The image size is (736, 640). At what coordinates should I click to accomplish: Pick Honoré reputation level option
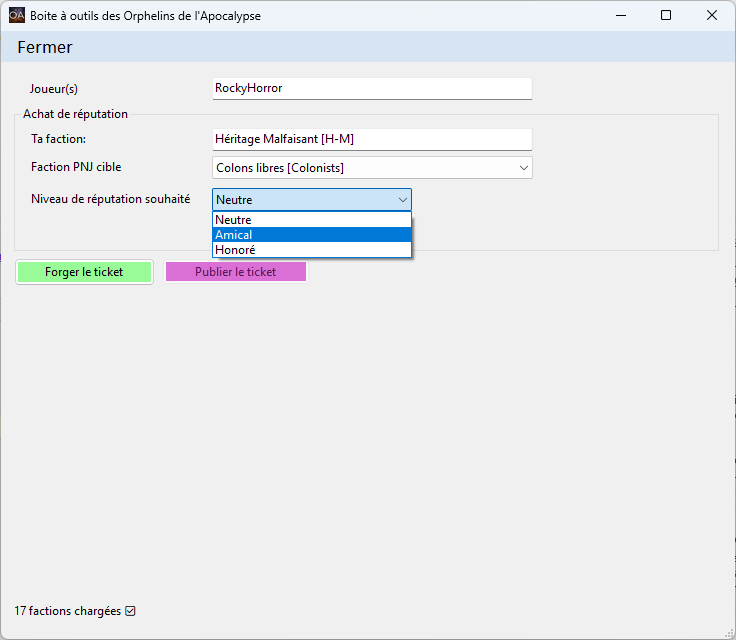[x=311, y=250]
